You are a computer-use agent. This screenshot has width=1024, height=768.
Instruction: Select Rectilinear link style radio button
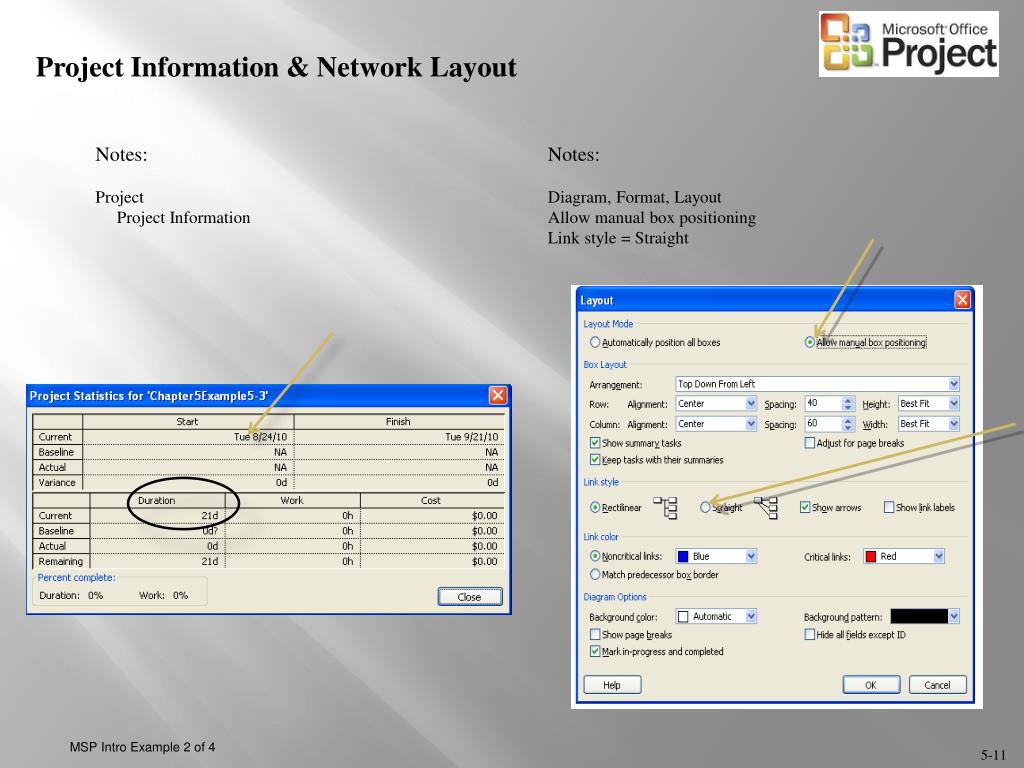[595, 507]
